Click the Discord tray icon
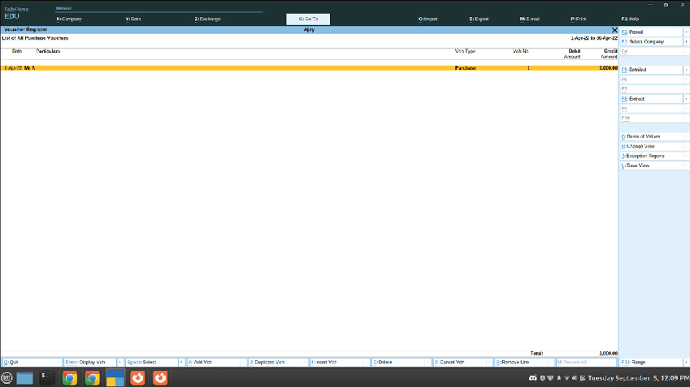This screenshot has width=690, height=387. click(532, 378)
